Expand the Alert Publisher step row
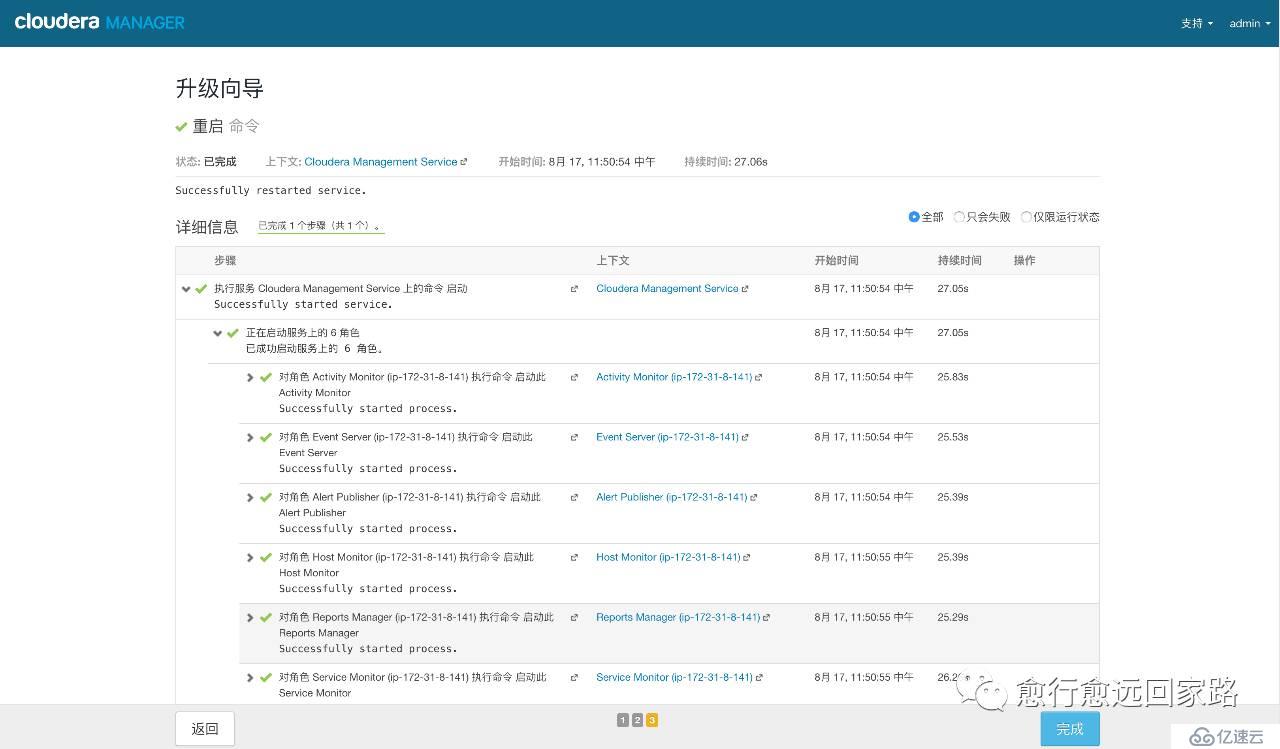This screenshot has width=1280, height=749. [250, 497]
